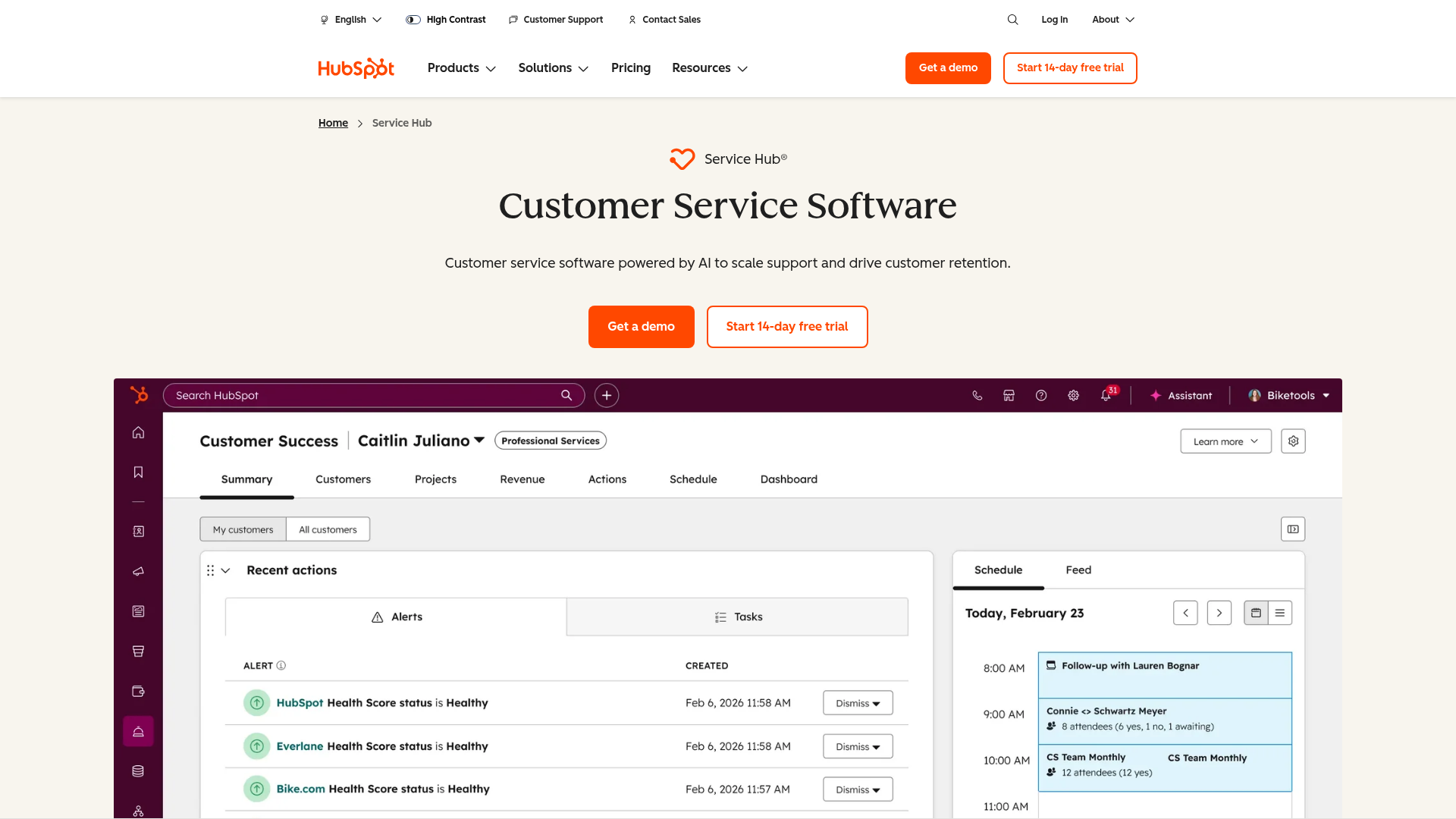
Task: Switch to the Tasks tab
Action: (737, 617)
